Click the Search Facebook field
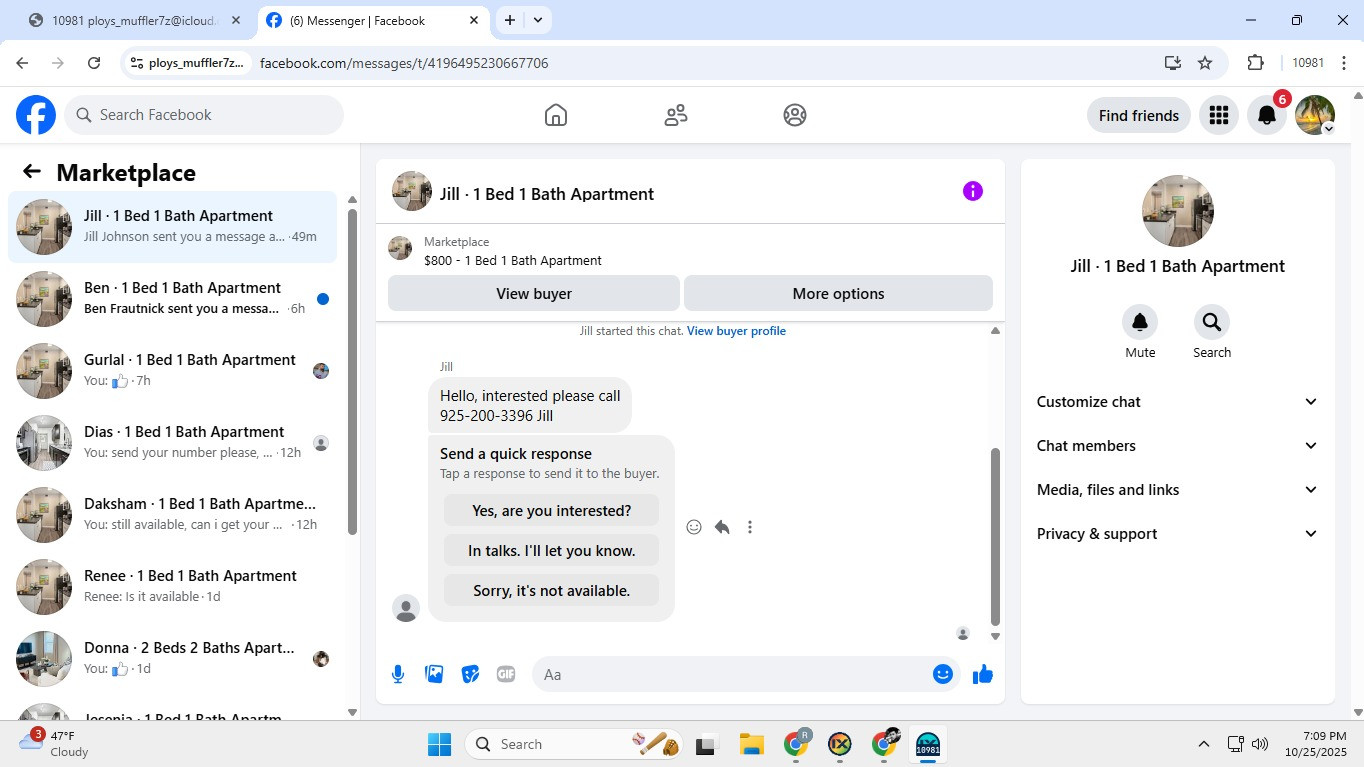Viewport: 1364px width, 767px height. (204, 115)
